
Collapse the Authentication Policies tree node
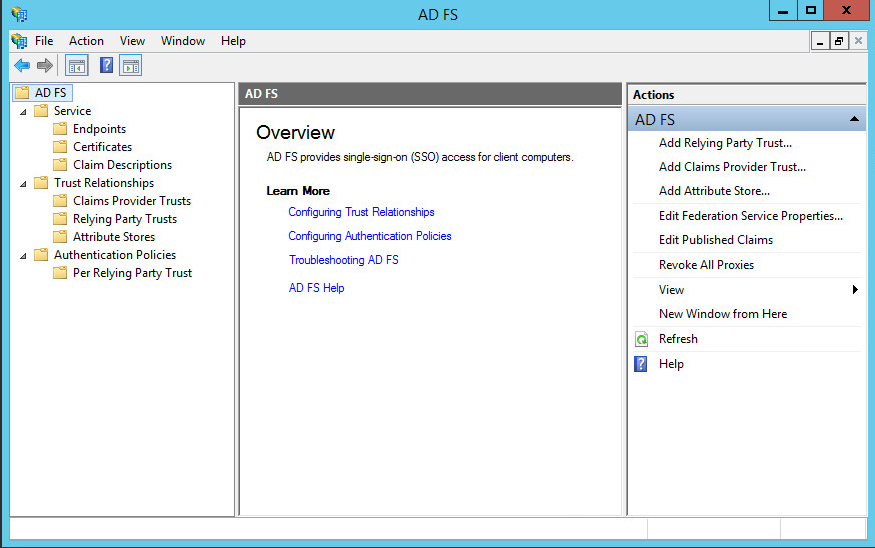23,256
